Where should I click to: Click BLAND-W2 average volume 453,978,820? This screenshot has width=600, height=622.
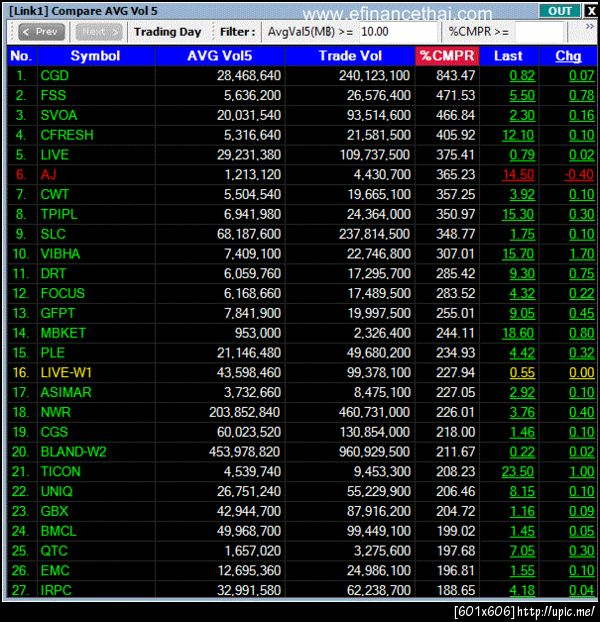click(x=245, y=452)
